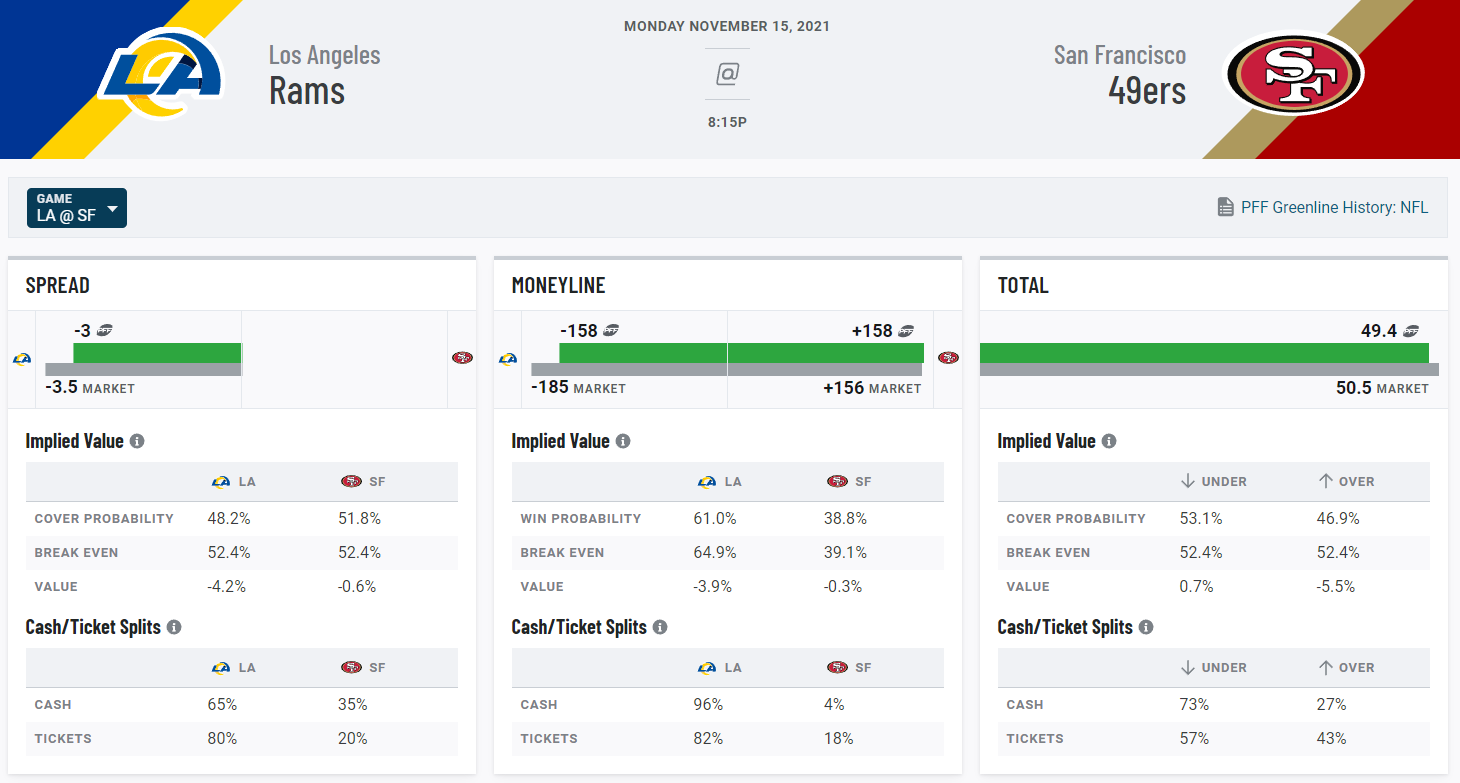Click info icon next to Spread Cash/Ticket Splits
Viewport: 1460px width, 783px height.
point(174,627)
